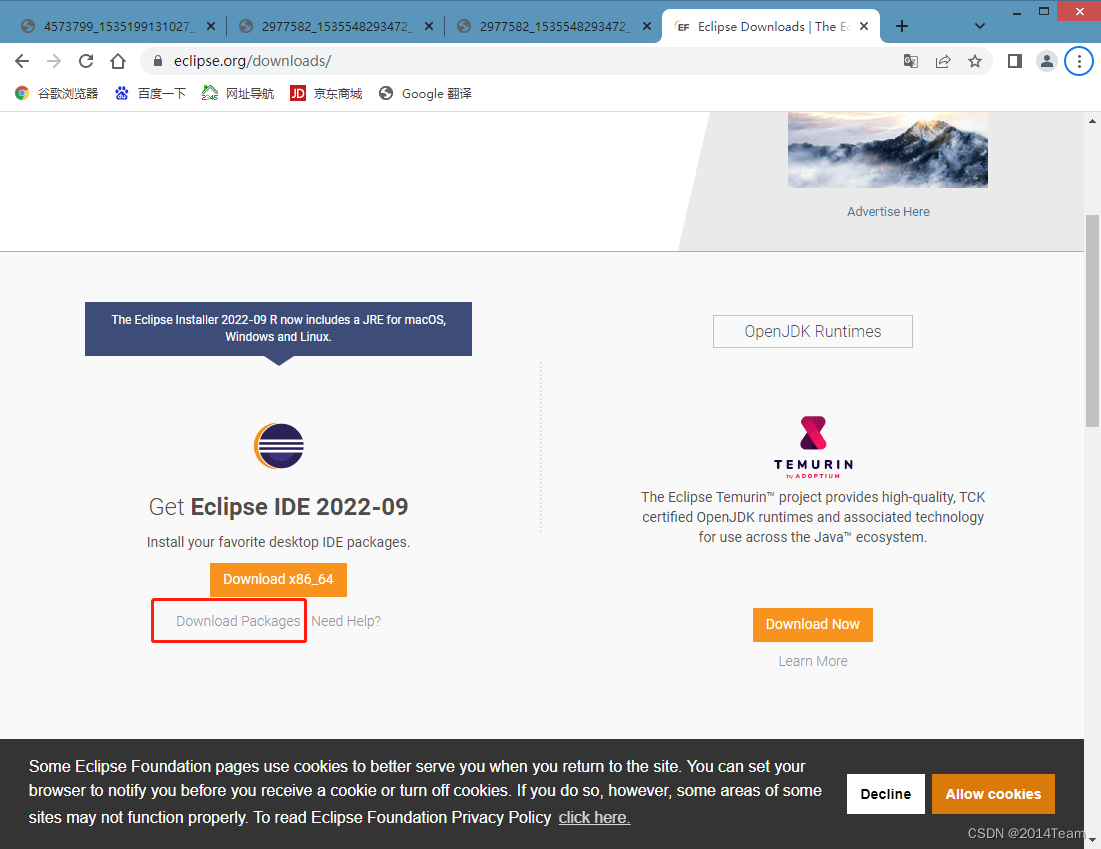Viewport: 1101px width, 849px height.
Task: Open a new browser tab
Action: click(x=902, y=26)
